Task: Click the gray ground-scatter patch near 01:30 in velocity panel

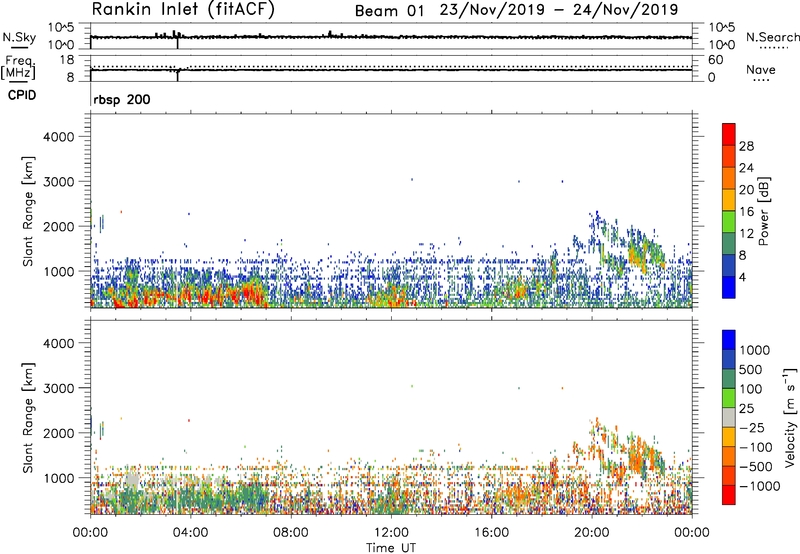Action: tap(132, 481)
